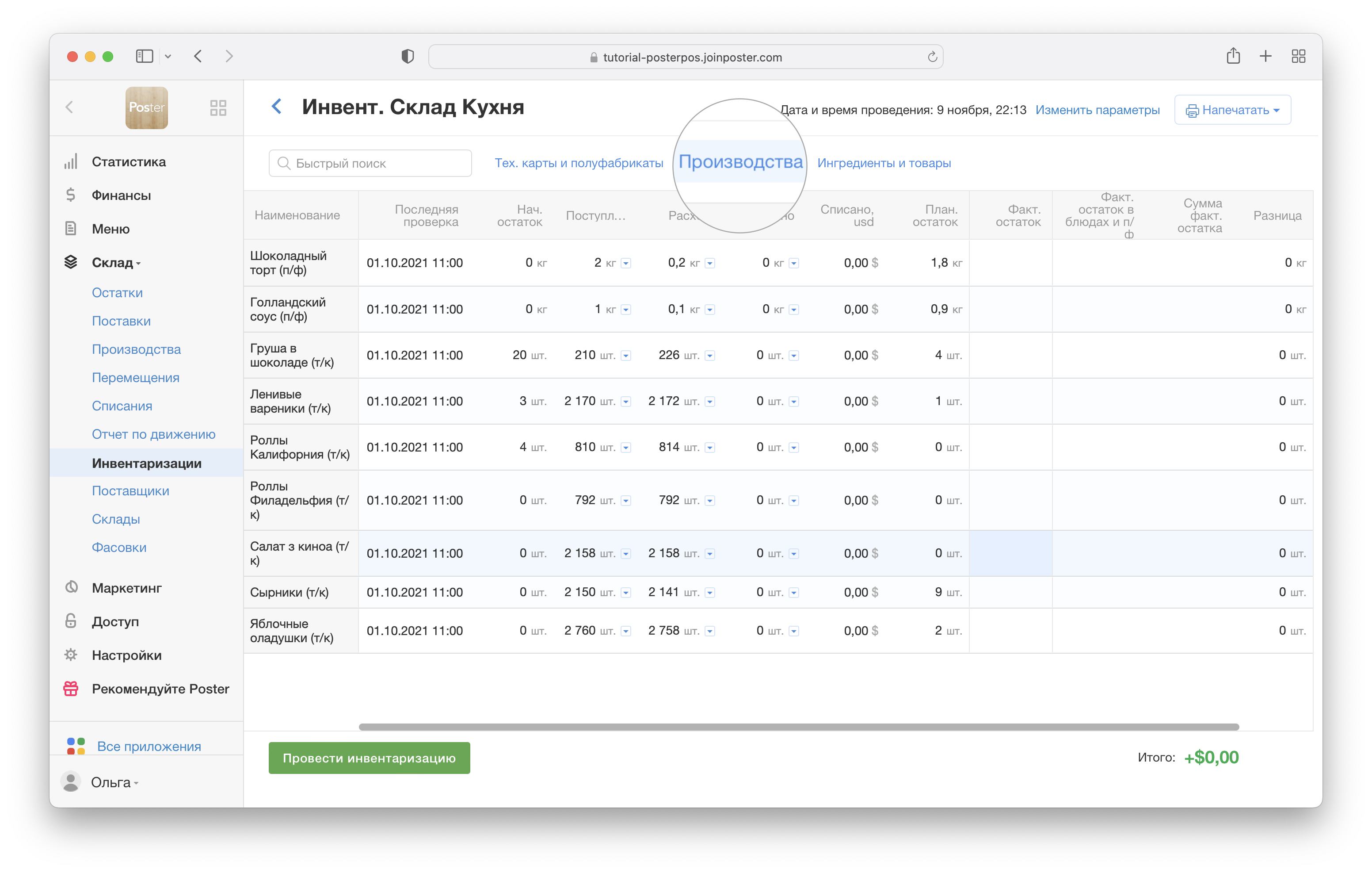Viewport: 1372px width, 873px height.
Task: Open the Ольга user menu
Action: coord(111,782)
